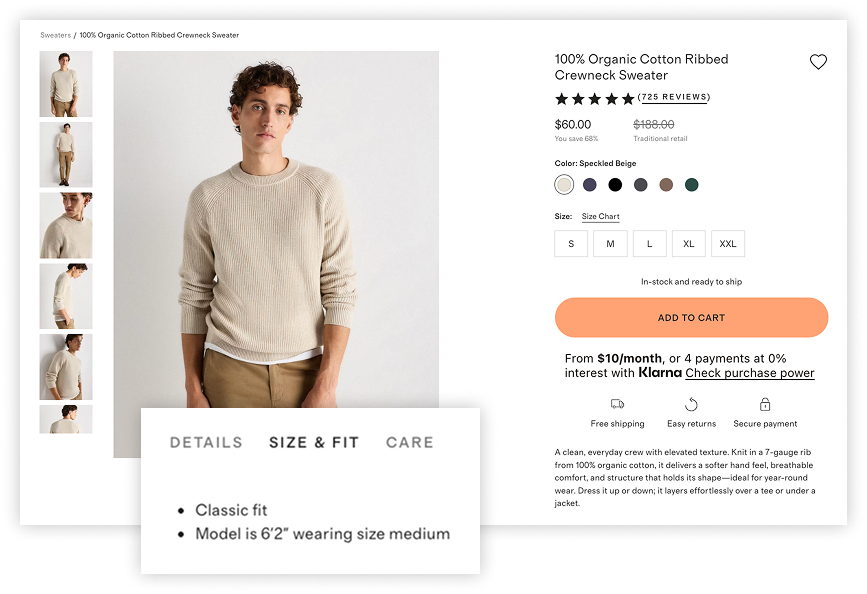Switch to the Details tab
Viewport: 867px width, 594px height.
coord(207,442)
